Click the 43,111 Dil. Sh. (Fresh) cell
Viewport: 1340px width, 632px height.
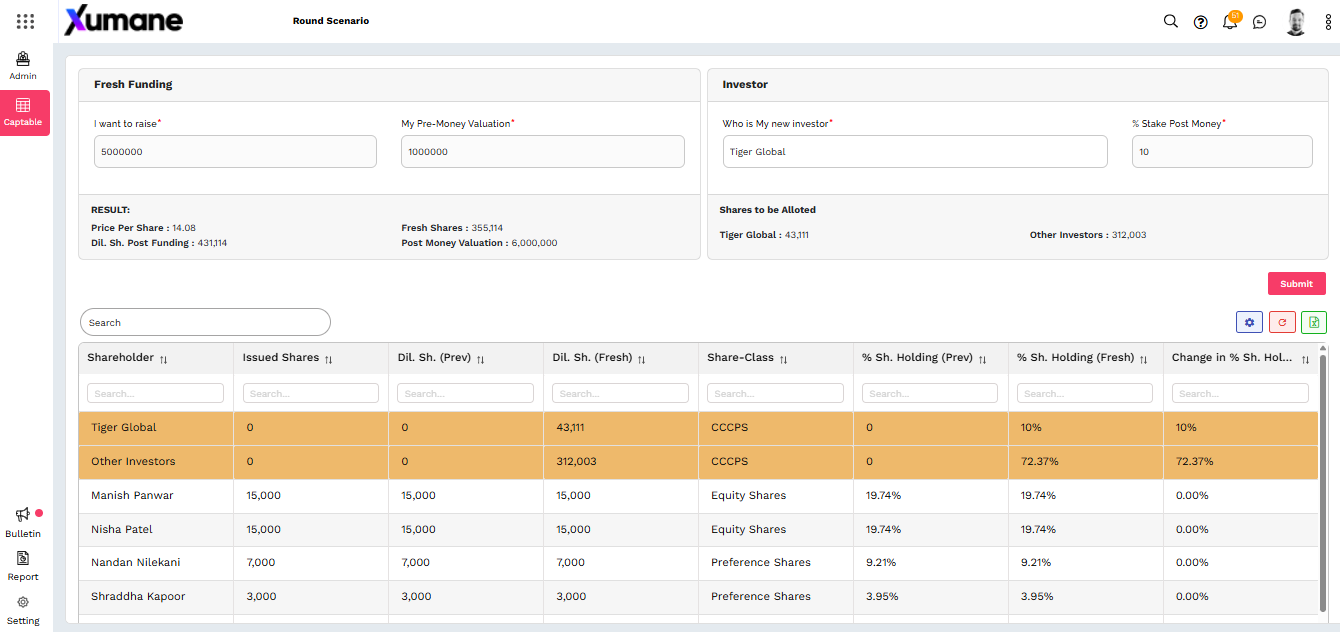pos(570,428)
